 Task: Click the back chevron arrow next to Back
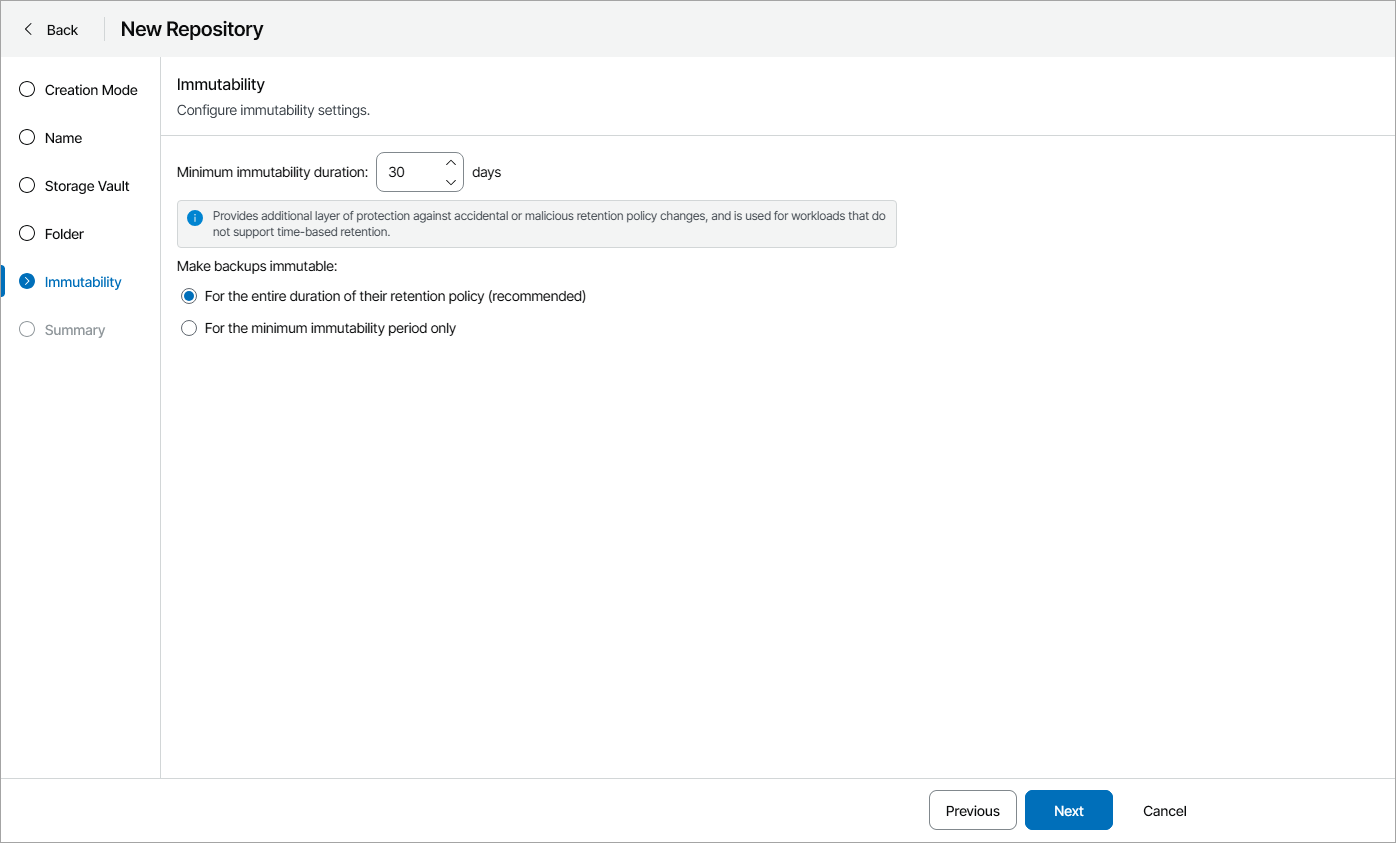[x=28, y=29]
